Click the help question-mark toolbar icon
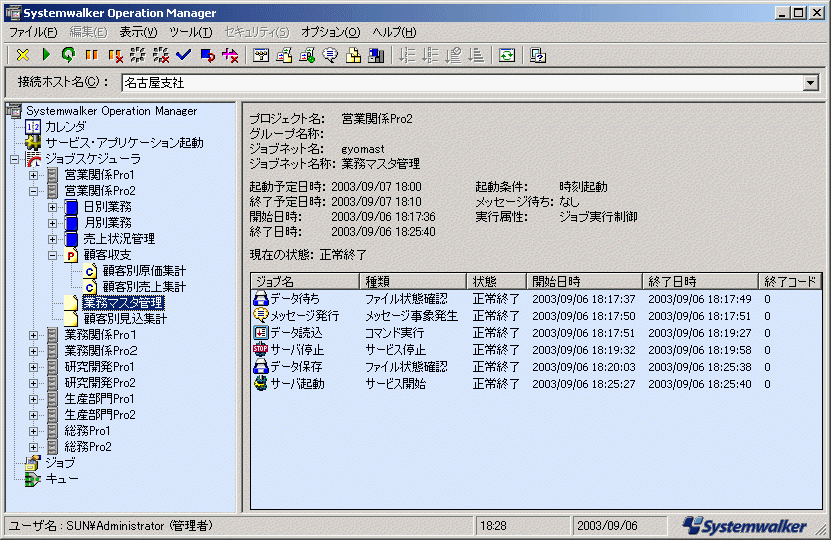Viewport: 831px width, 540px height. (537, 55)
